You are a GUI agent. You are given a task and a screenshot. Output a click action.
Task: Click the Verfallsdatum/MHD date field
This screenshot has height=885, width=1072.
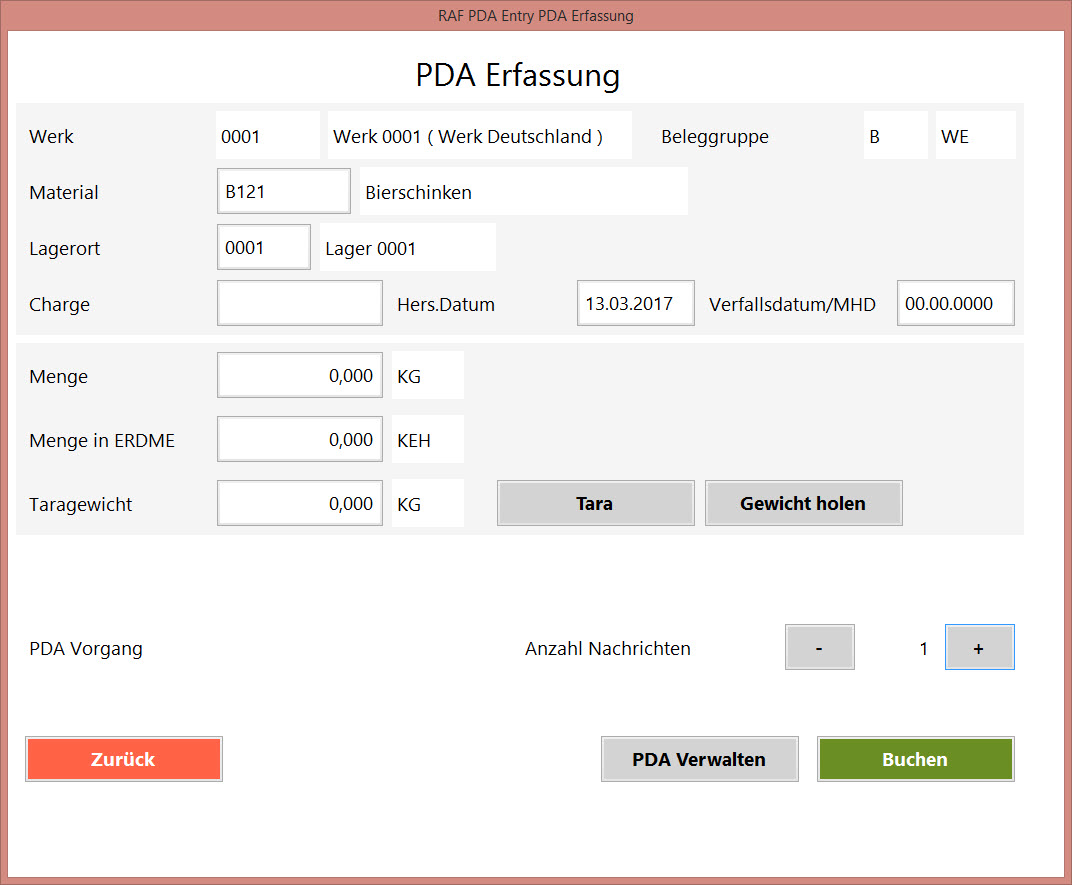point(955,304)
